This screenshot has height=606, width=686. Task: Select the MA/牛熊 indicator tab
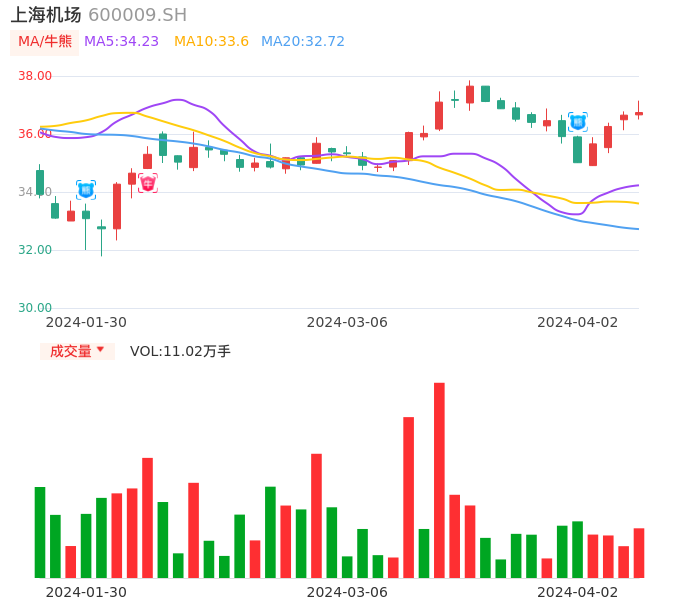point(45,42)
